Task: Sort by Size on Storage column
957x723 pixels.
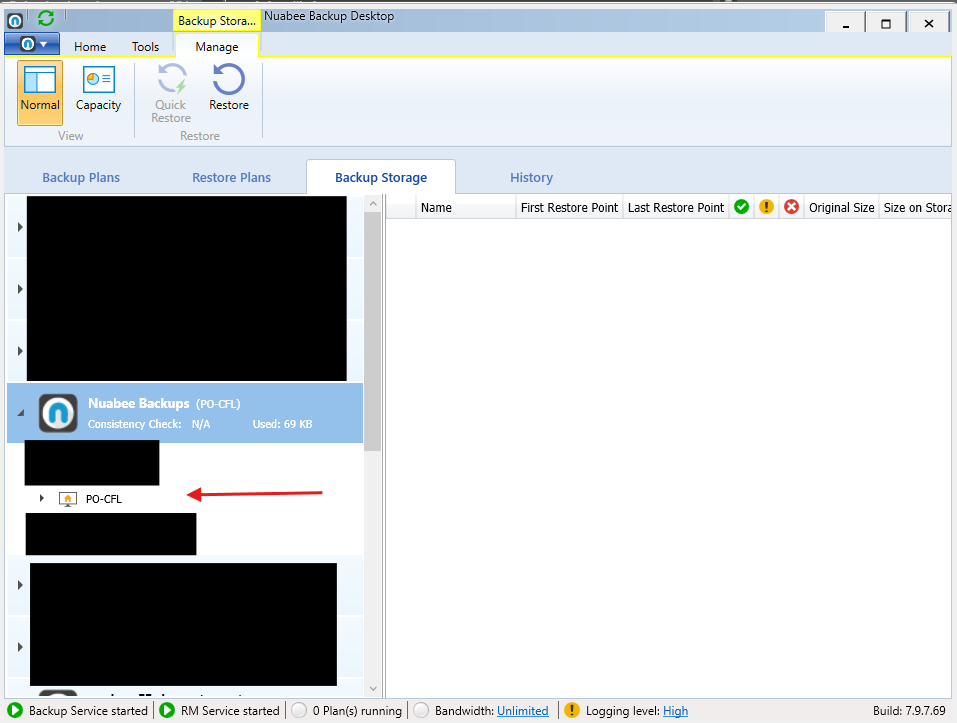Action: (916, 207)
